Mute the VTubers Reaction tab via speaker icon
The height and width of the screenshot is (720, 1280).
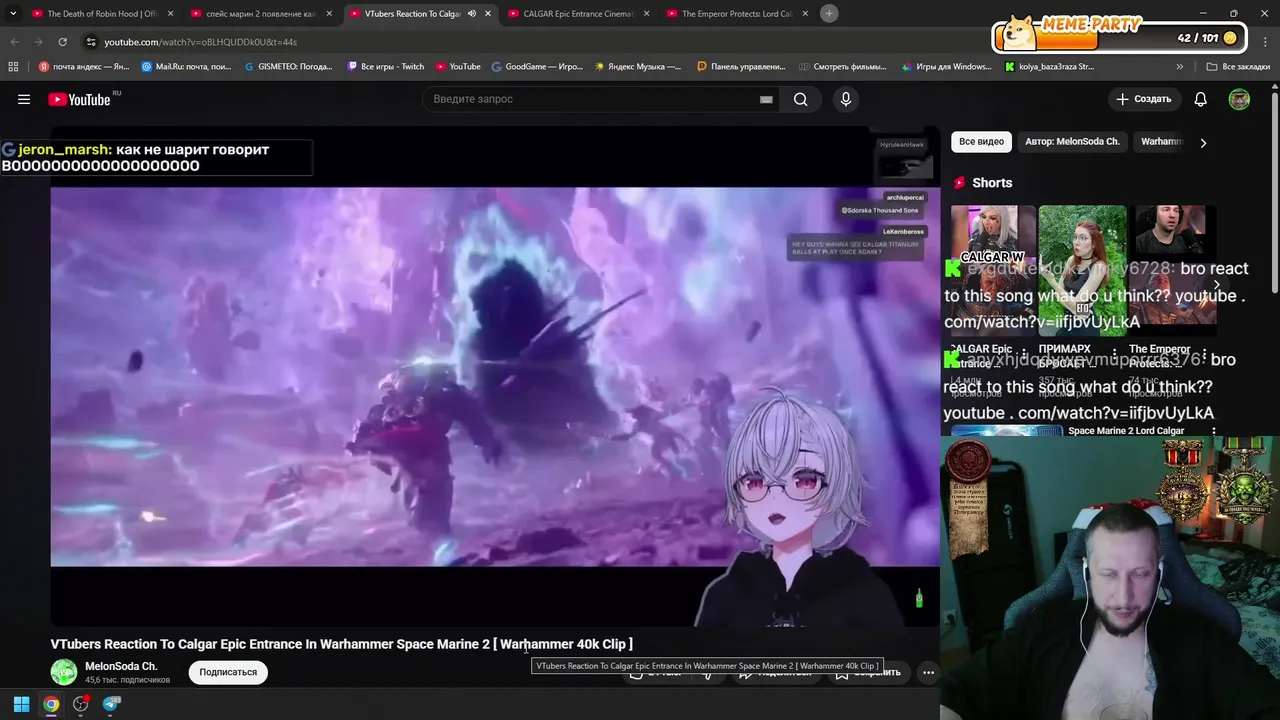pyautogui.click(x=471, y=14)
